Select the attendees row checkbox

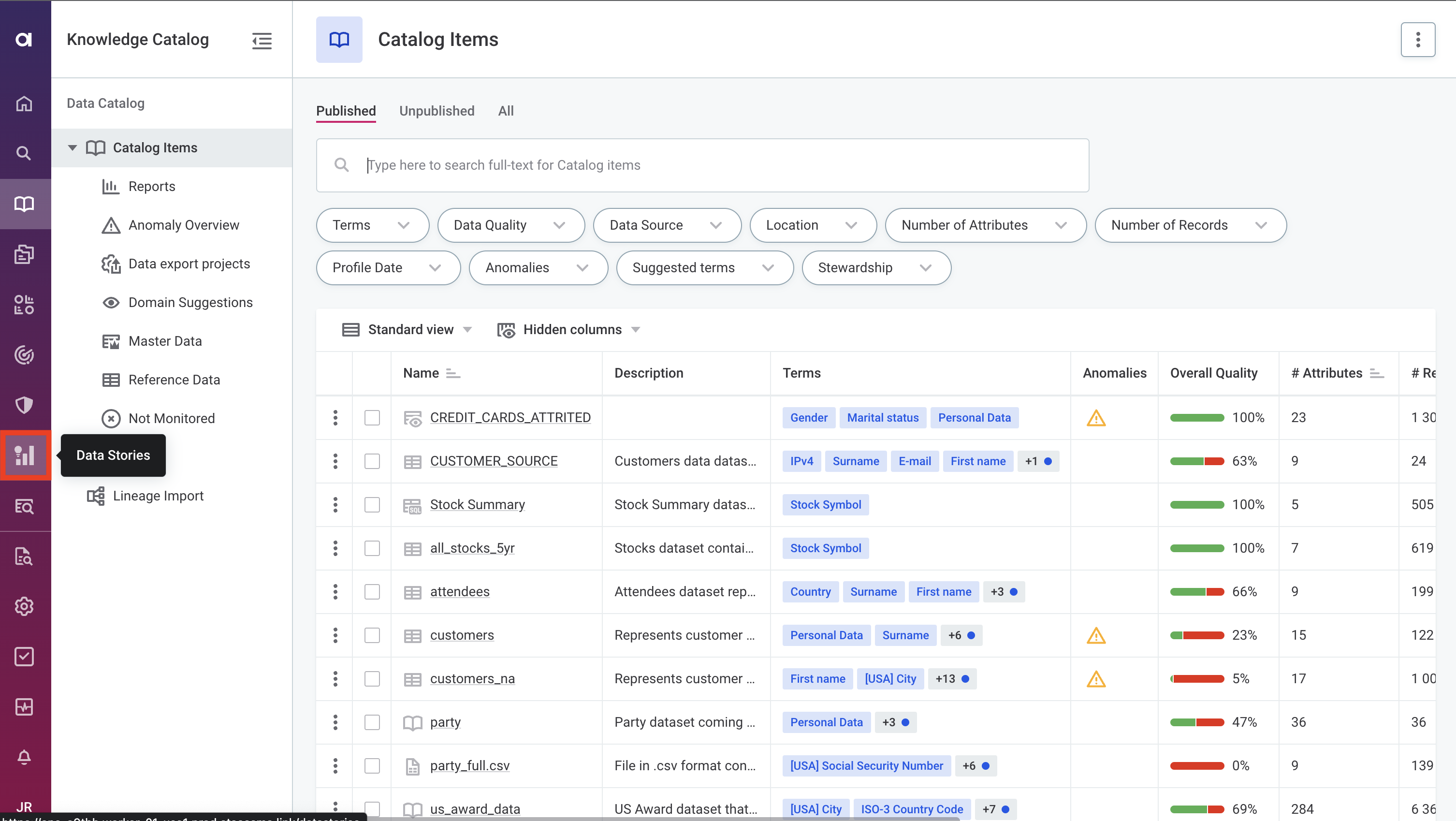point(372,592)
